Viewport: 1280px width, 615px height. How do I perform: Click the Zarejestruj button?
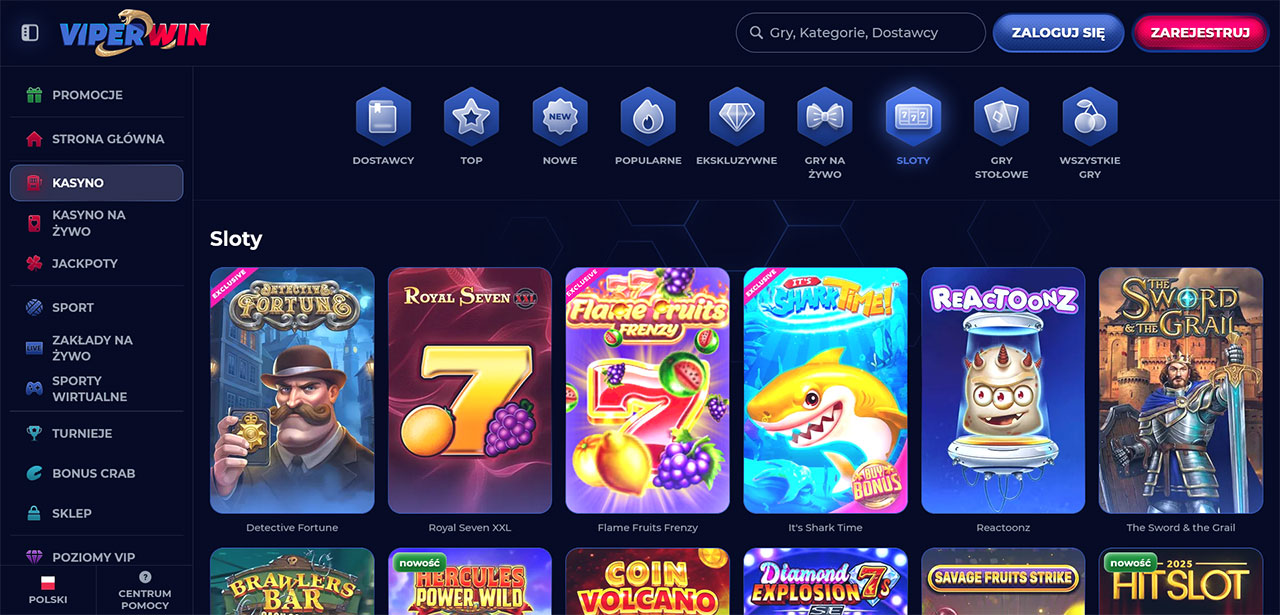(x=1200, y=33)
